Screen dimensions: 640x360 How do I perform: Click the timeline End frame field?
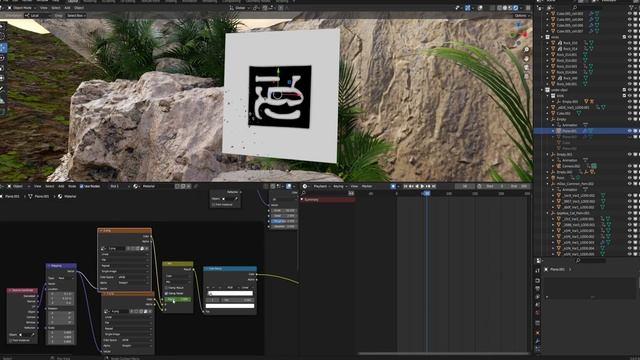[520, 186]
